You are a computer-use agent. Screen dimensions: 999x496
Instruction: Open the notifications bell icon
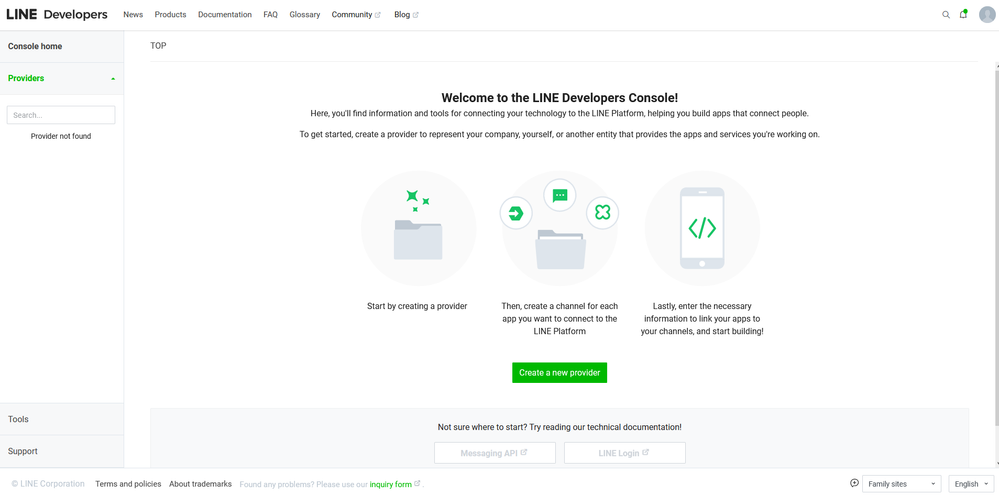(963, 14)
